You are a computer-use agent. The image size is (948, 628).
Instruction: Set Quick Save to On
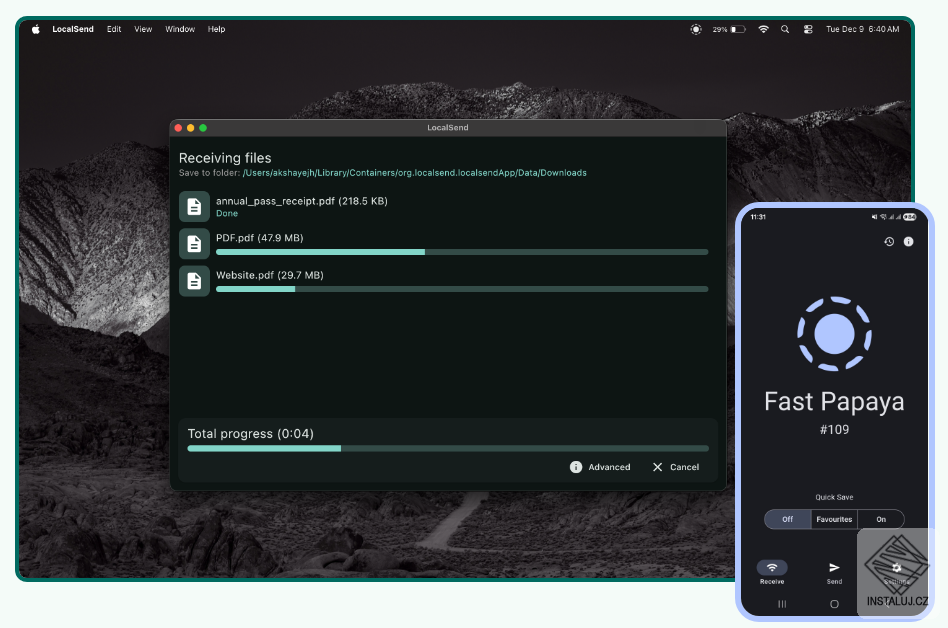881,519
